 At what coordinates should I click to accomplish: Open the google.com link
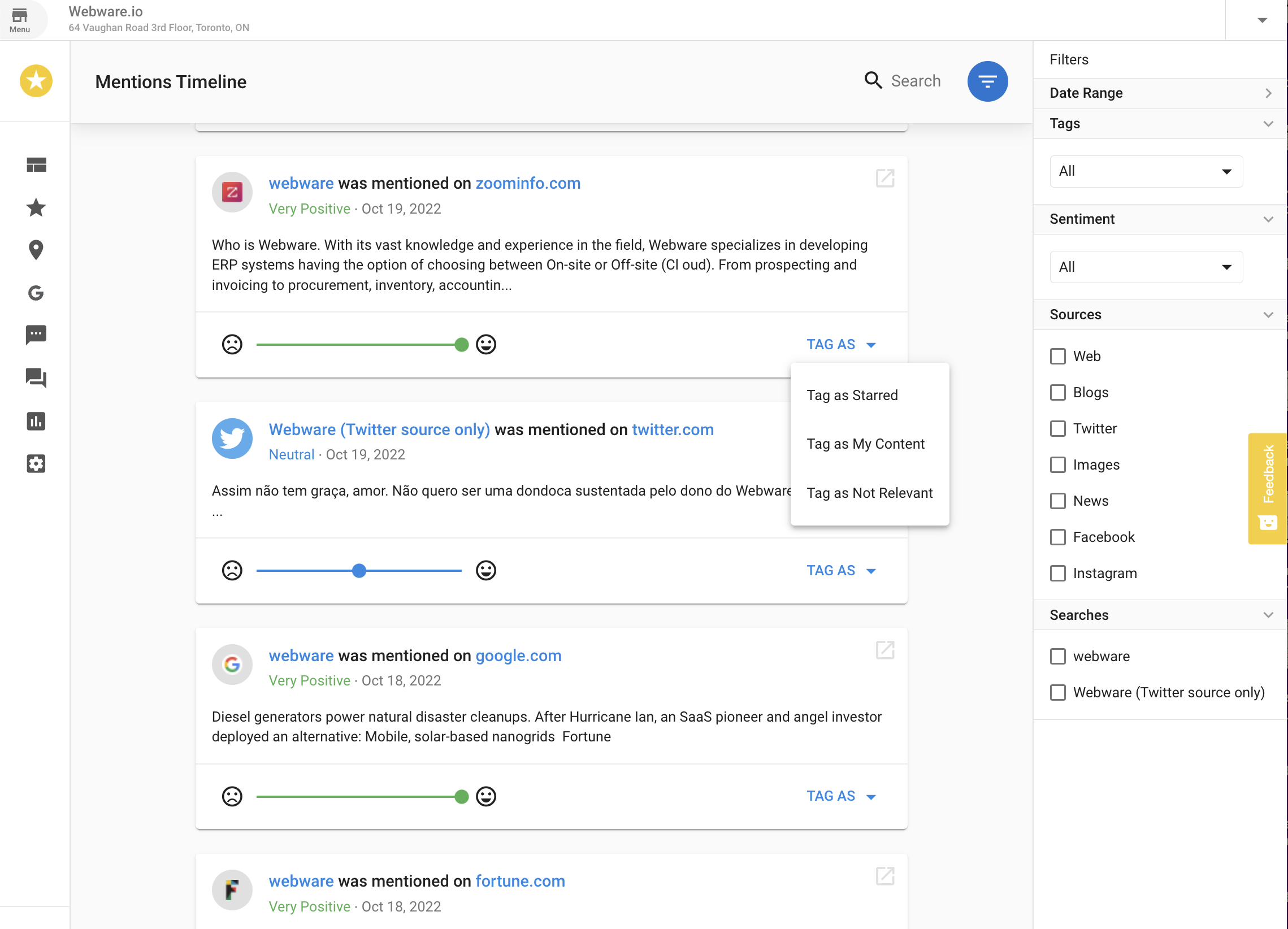click(518, 656)
